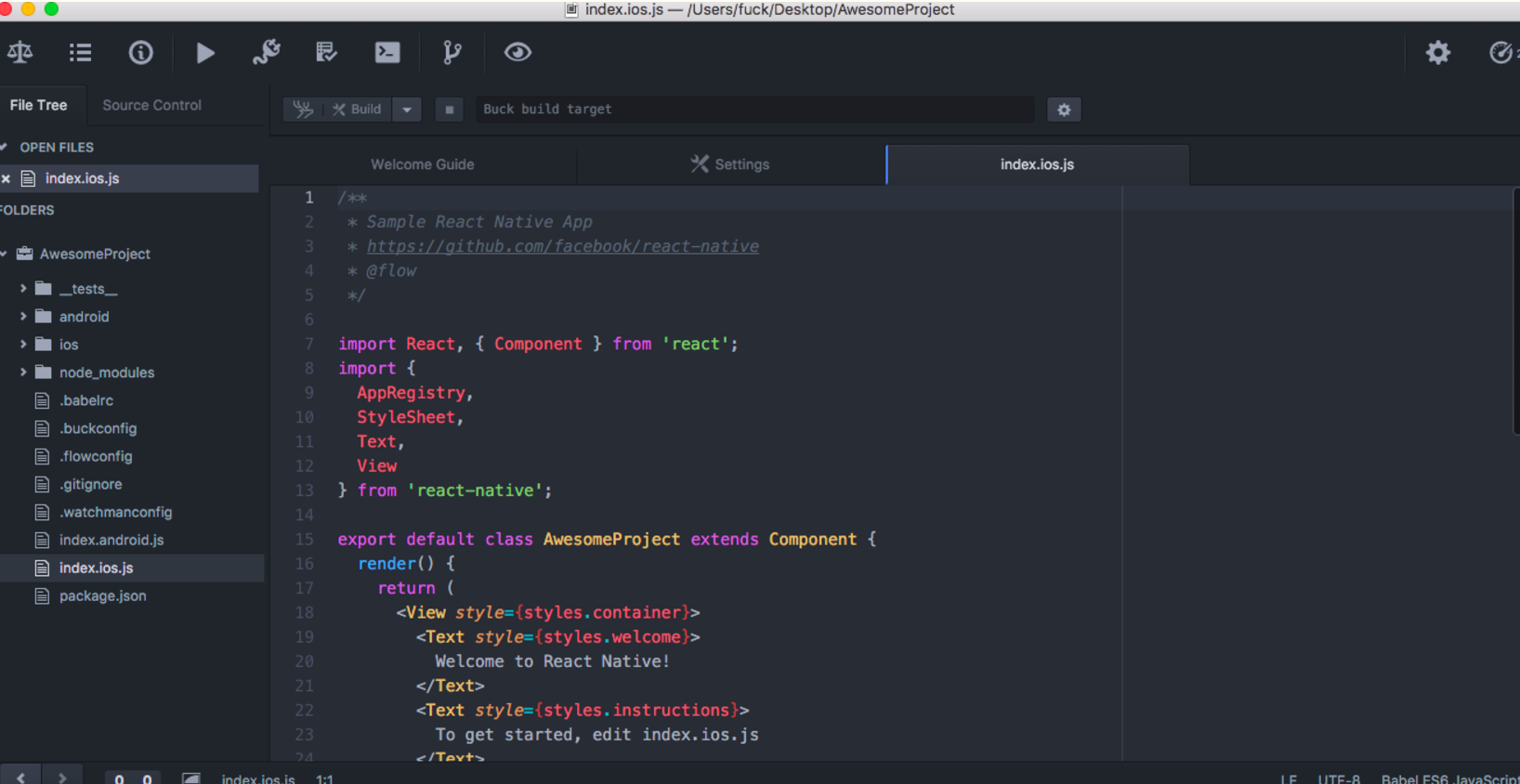This screenshot has width=1520, height=784.
Task: Click the small icon after 0 0 counter
Action: (190, 778)
